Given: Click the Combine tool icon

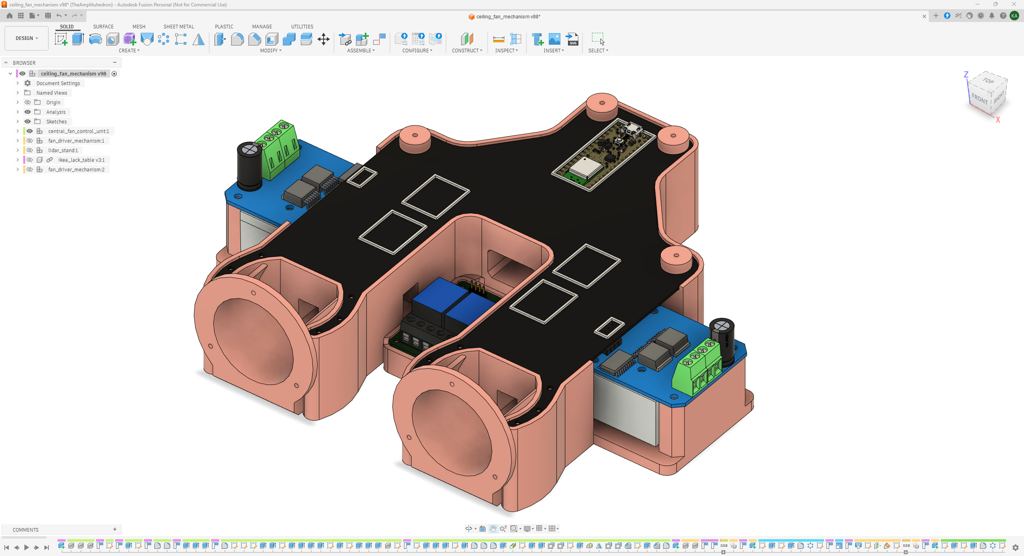Looking at the screenshot, I should tap(289, 39).
